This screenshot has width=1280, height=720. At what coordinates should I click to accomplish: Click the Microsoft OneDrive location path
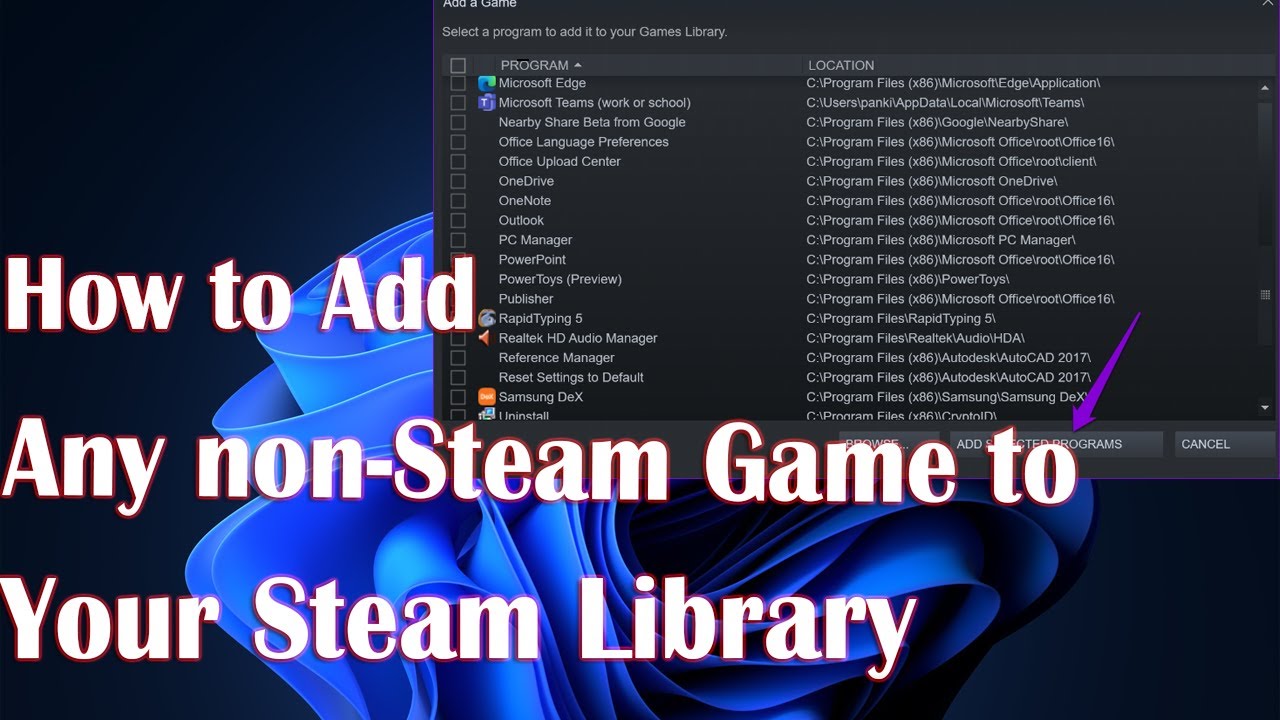click(932, 181)
